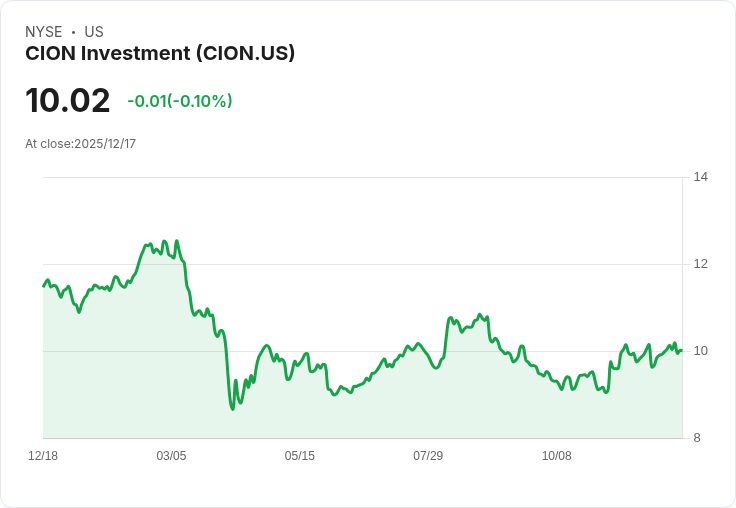Open the CION Investment (CION.US) title
The image size is (736, 508).
click(160, 53)
